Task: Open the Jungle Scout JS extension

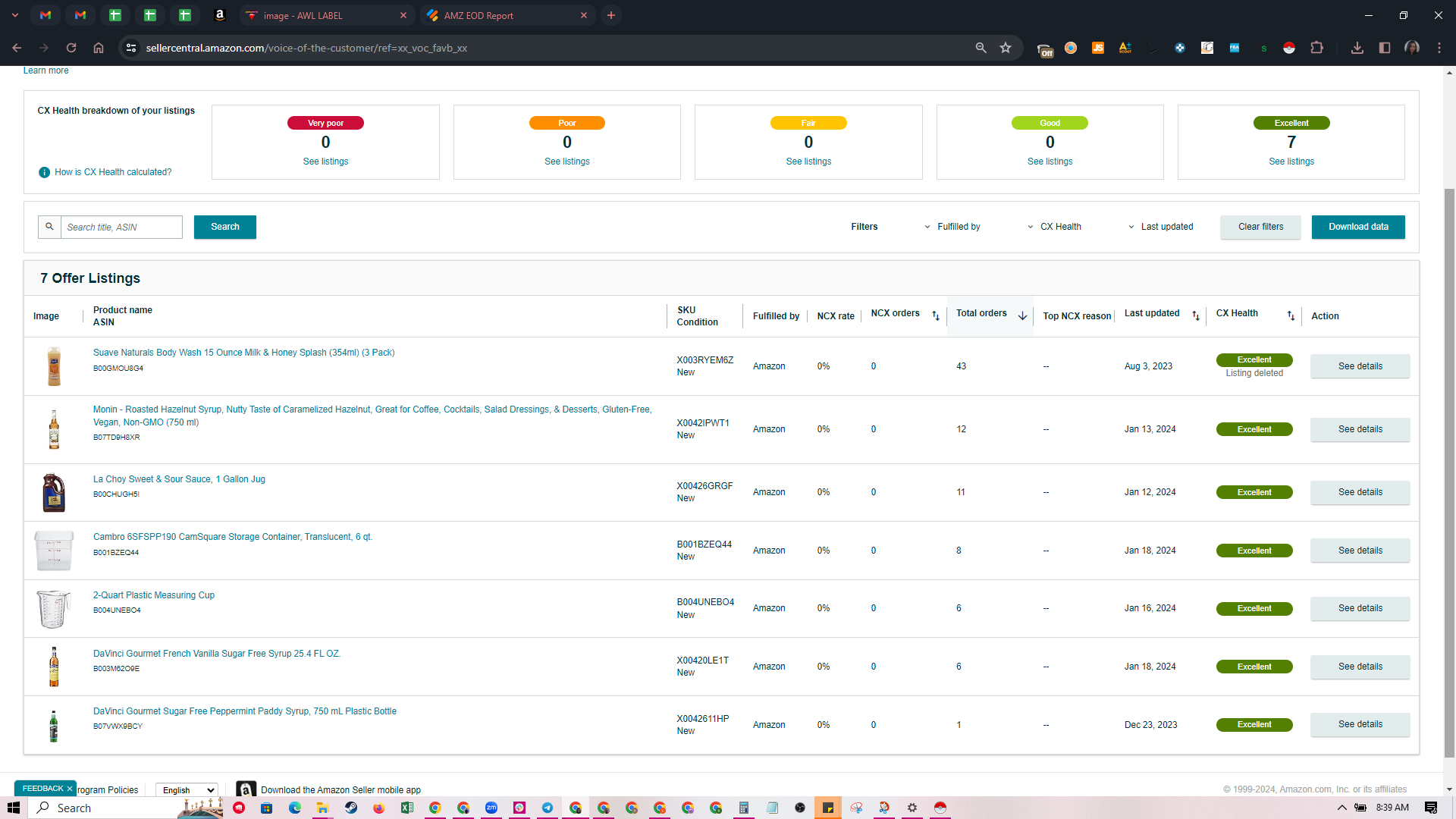Action: click(1097, 48)
